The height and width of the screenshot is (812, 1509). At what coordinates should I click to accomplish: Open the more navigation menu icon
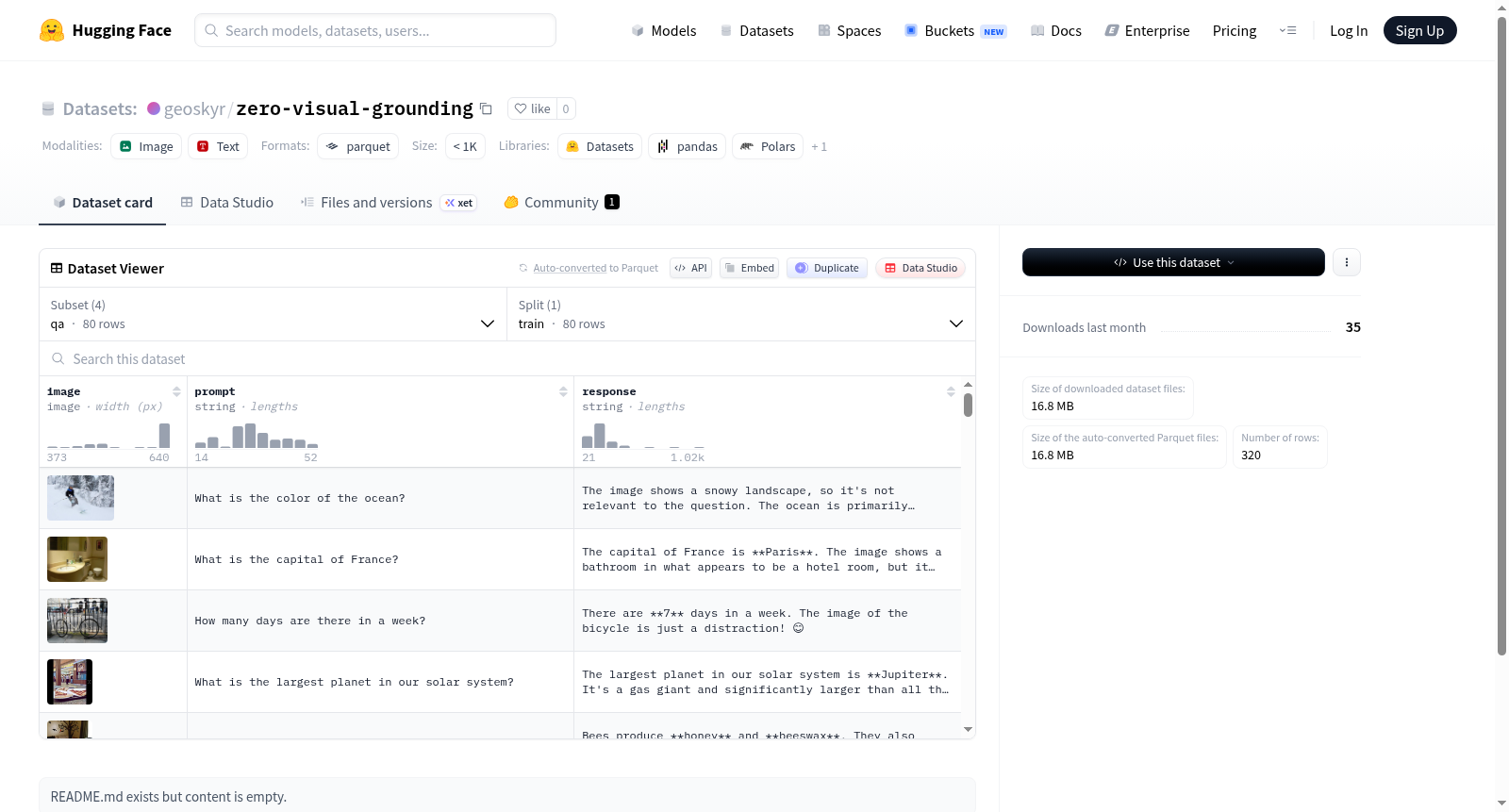[1287, 30]
